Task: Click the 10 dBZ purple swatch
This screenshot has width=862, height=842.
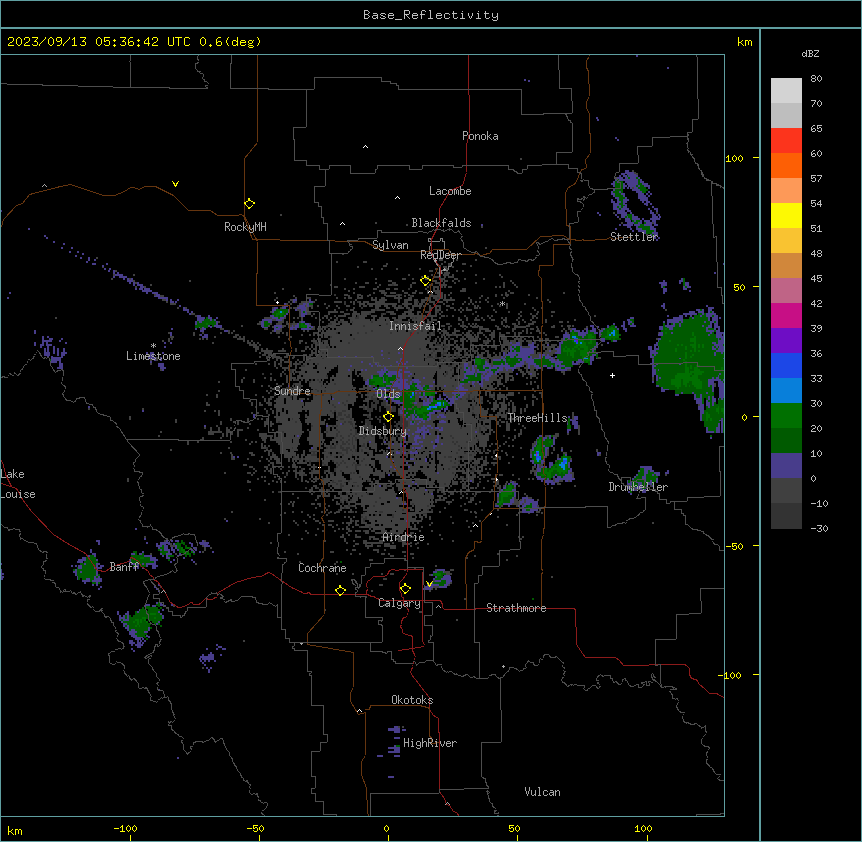Action: click(x=786, y=466)
